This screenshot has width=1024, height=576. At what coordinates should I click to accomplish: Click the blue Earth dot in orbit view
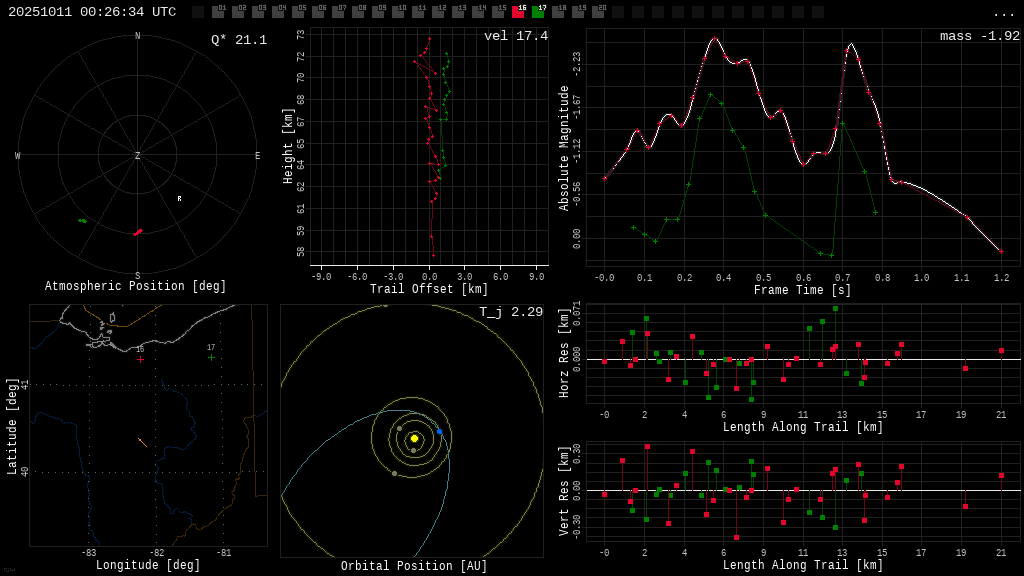[x=439, y=431]
